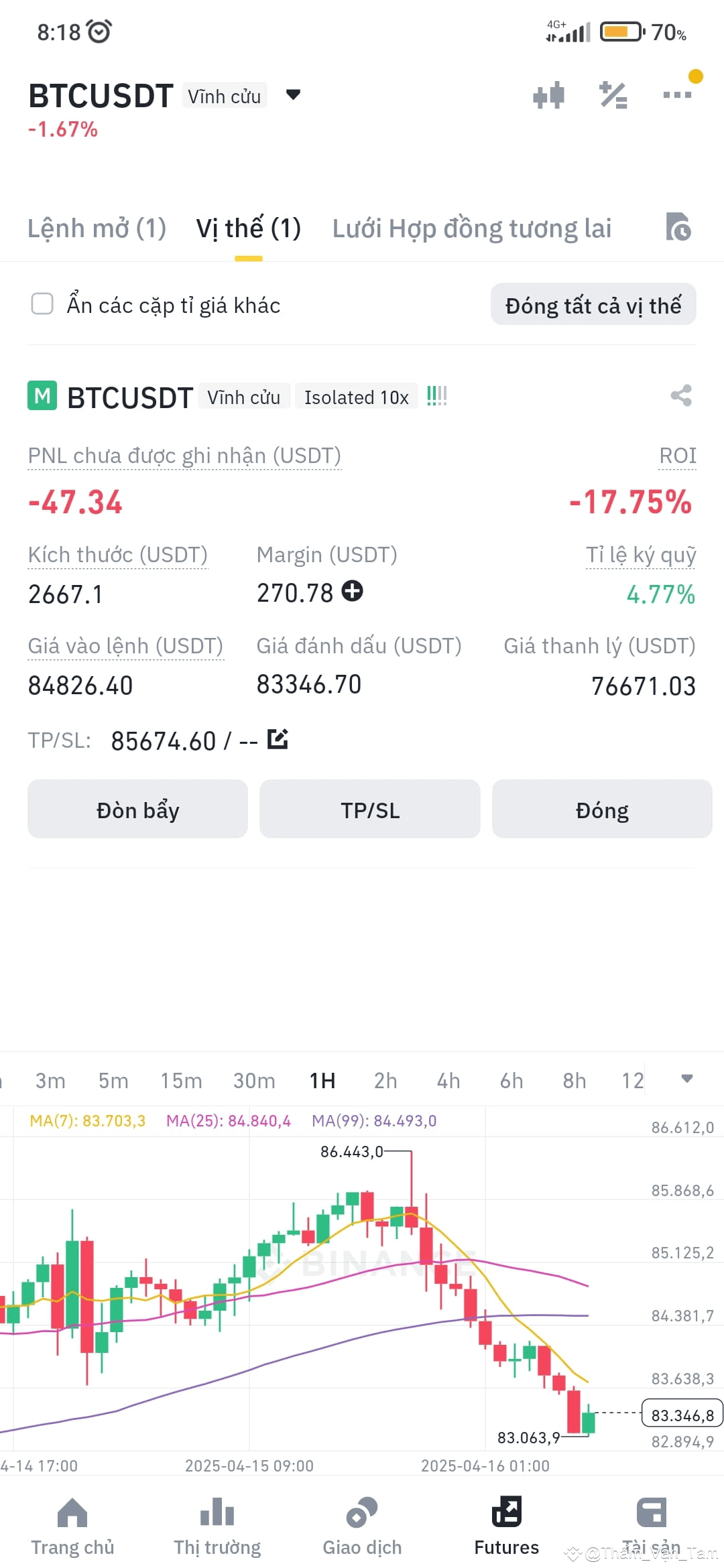This screenshot has width=724, height=1568.
Task: Check Ẩn các cặp tỉ giá khác
Action: [x=42, y=304]
